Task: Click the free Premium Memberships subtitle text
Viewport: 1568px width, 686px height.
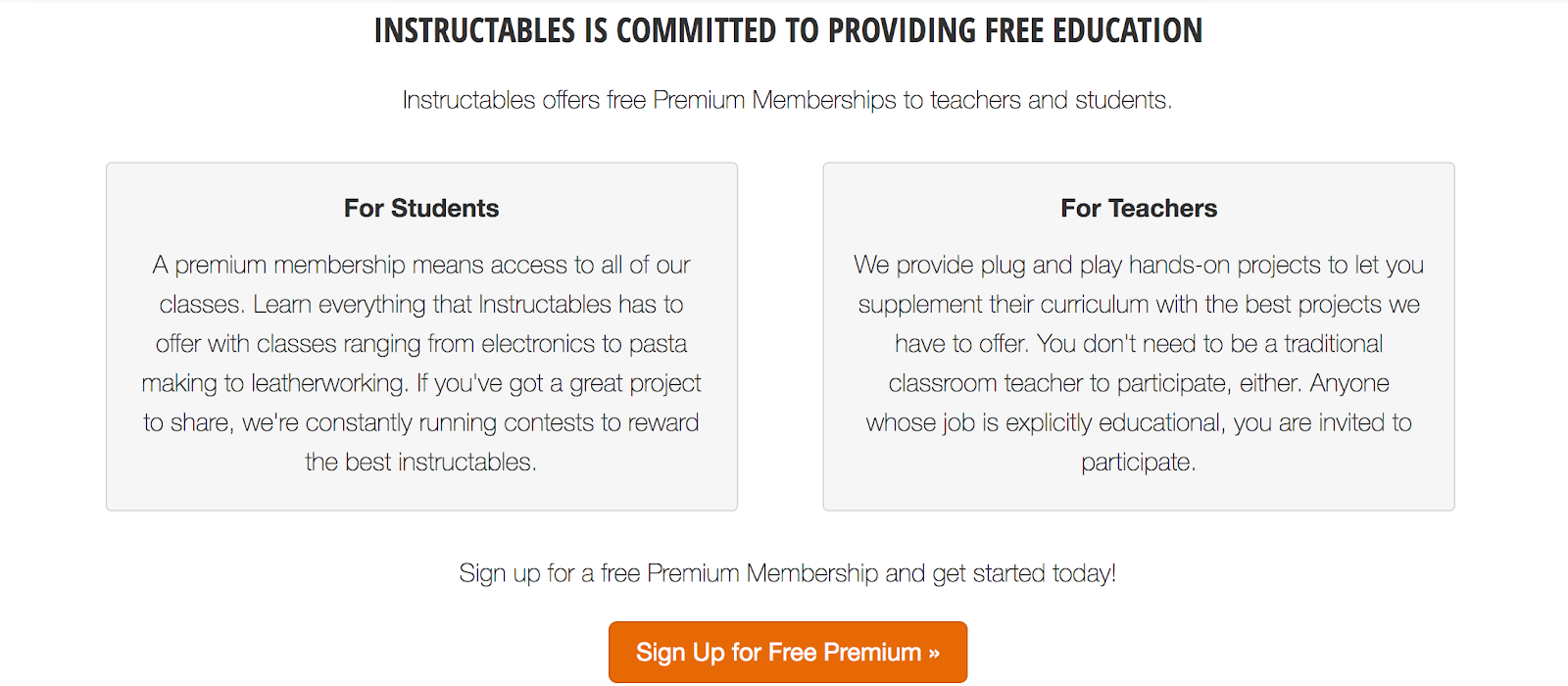Action: click(x=787, y=100)
